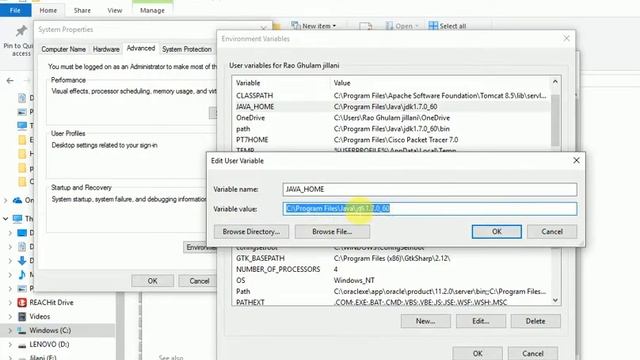The image size is (640, 360).
Task: Click Edit under system variables
Action: [480, 321]
